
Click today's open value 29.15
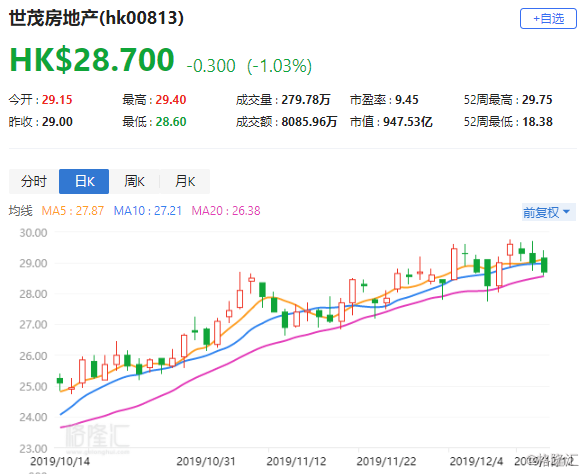click(57, 100)
